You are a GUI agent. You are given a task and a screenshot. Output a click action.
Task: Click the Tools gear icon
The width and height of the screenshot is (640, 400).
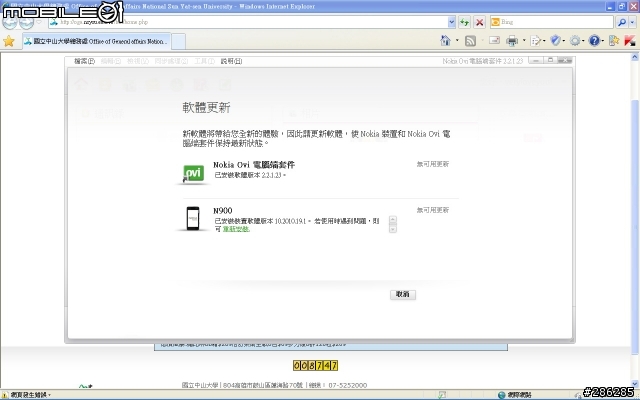tap(575, 41)
